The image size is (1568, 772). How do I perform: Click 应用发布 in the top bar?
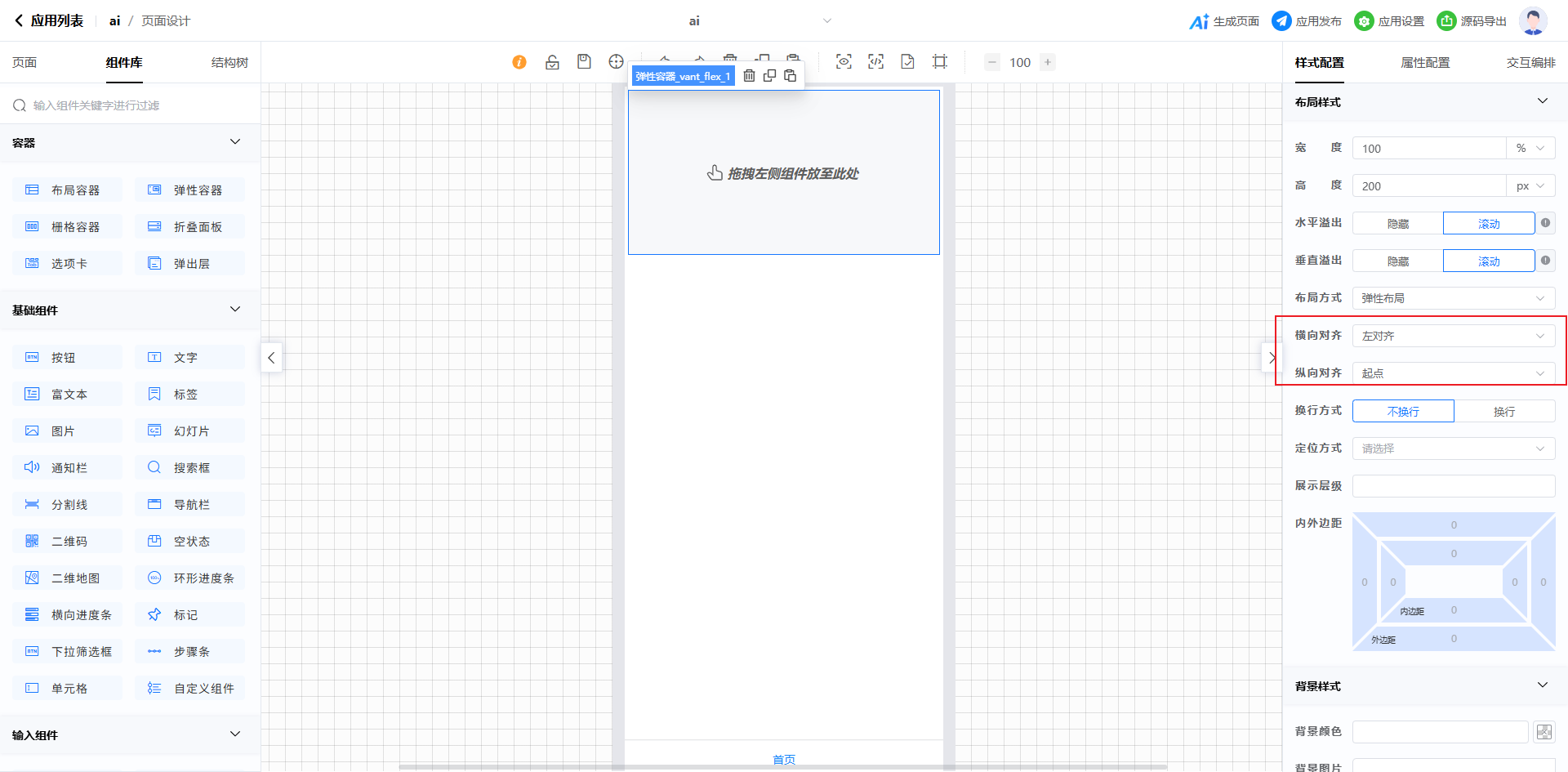pos(1307,21)
